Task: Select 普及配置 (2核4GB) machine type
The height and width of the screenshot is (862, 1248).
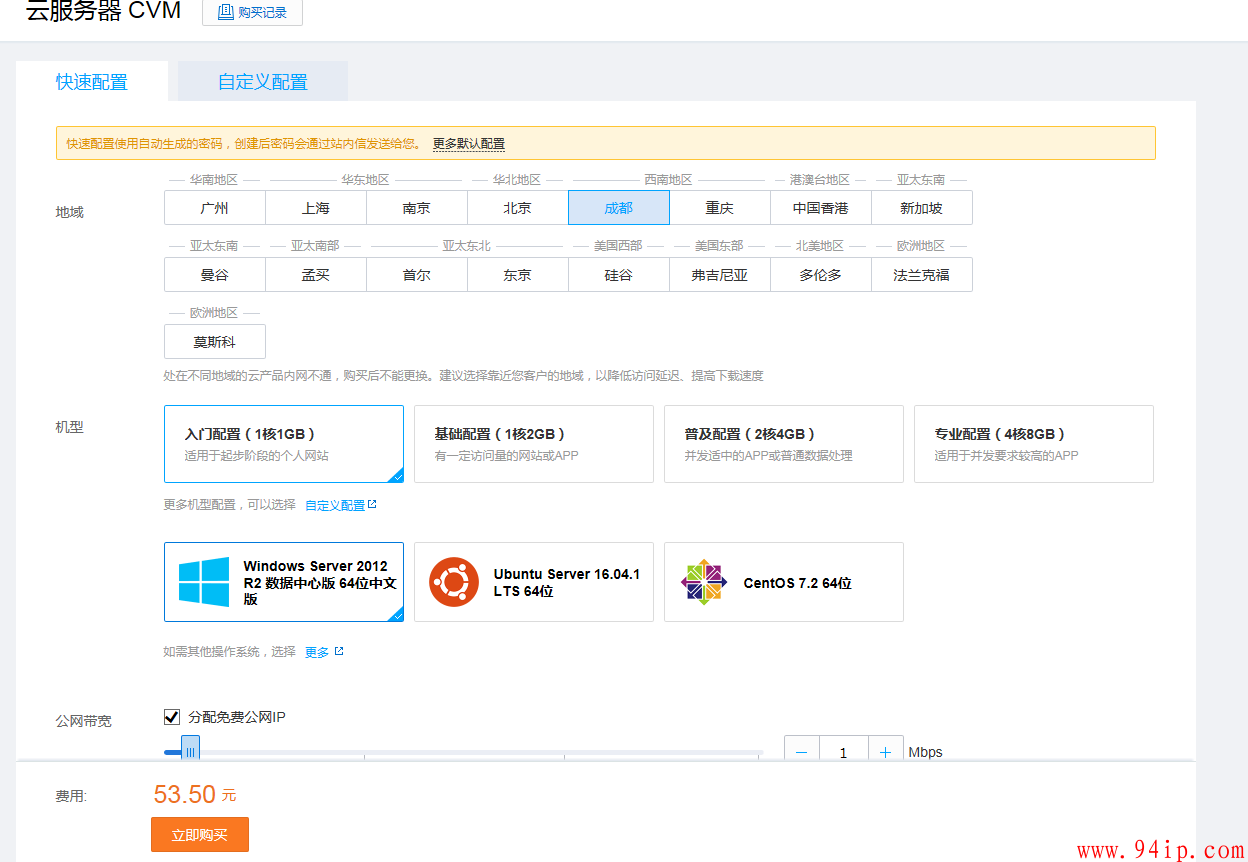Action: (x=784, y=444)
